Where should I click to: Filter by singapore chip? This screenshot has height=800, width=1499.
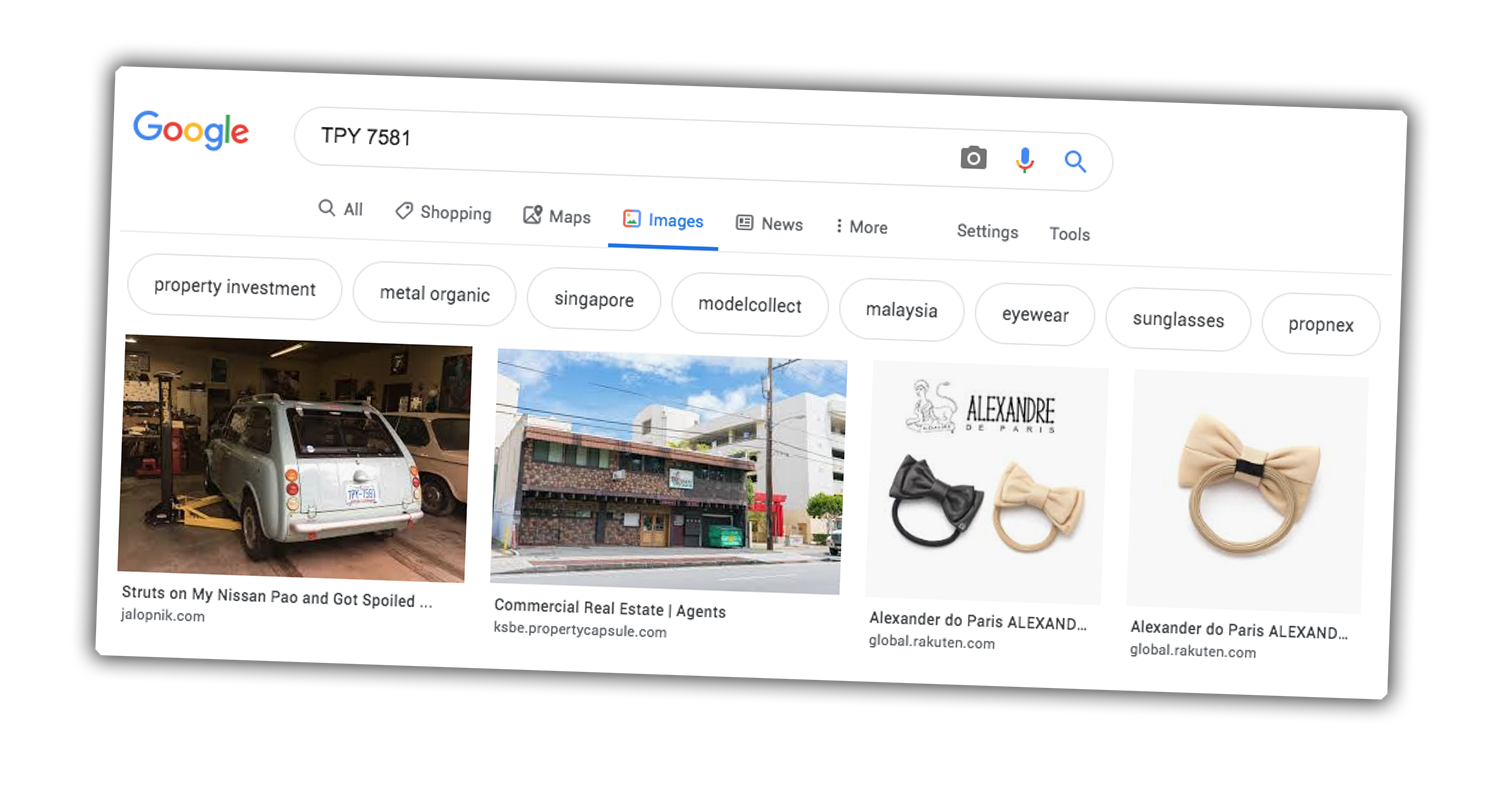(594, 300)
